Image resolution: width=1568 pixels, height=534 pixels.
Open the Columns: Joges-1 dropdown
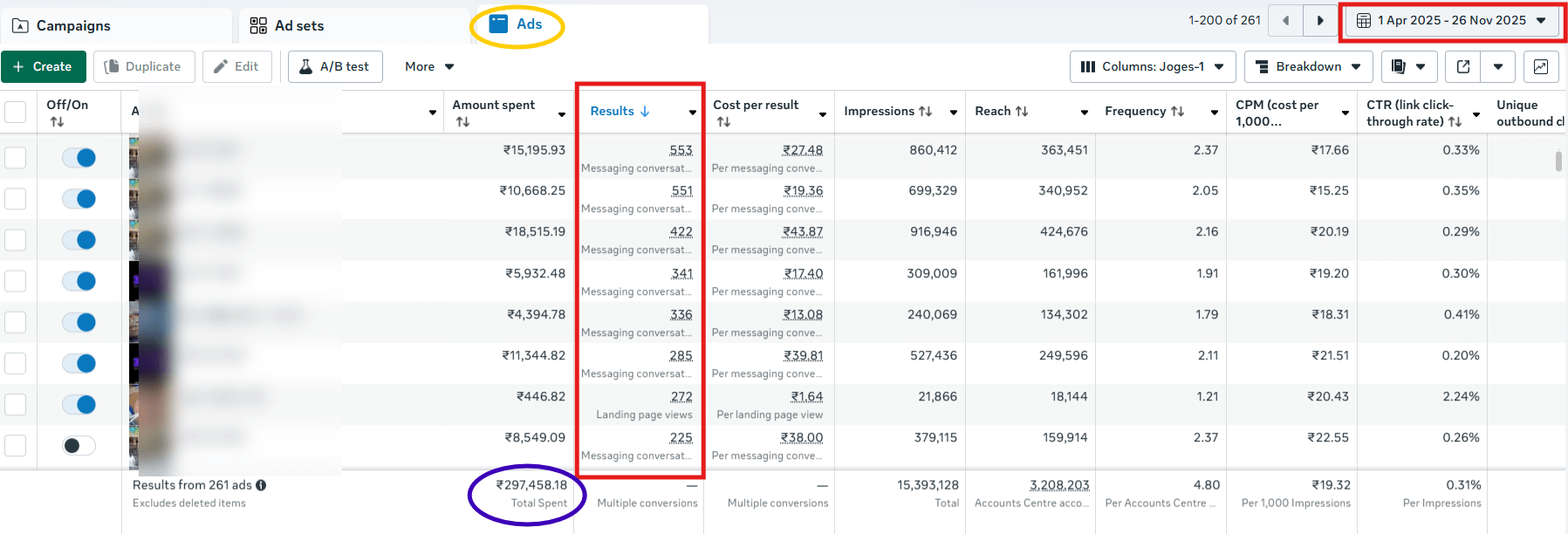click(x=1152, y=66)
